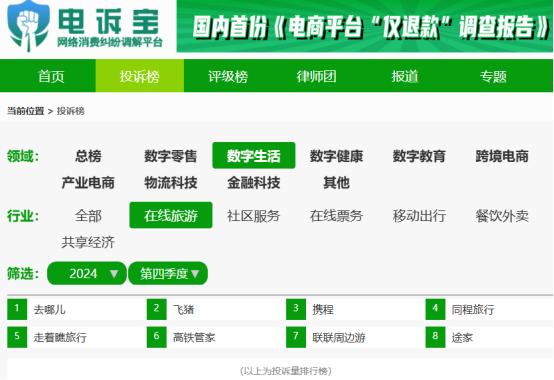Choose the 餐饮外卖 industry filter
Image resolution: width=554 pixels, height=380 pixels.
(502, 215)
